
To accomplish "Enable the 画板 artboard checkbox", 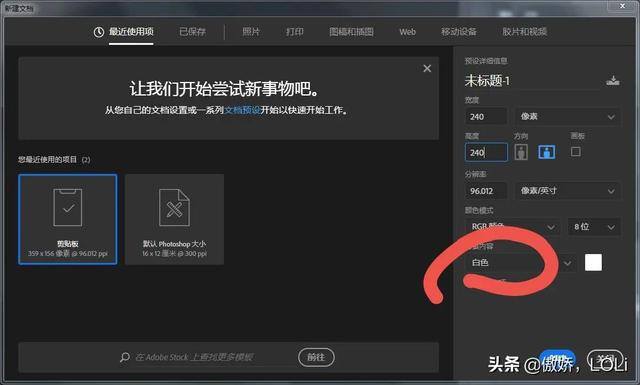I will (x=576, y=152).
